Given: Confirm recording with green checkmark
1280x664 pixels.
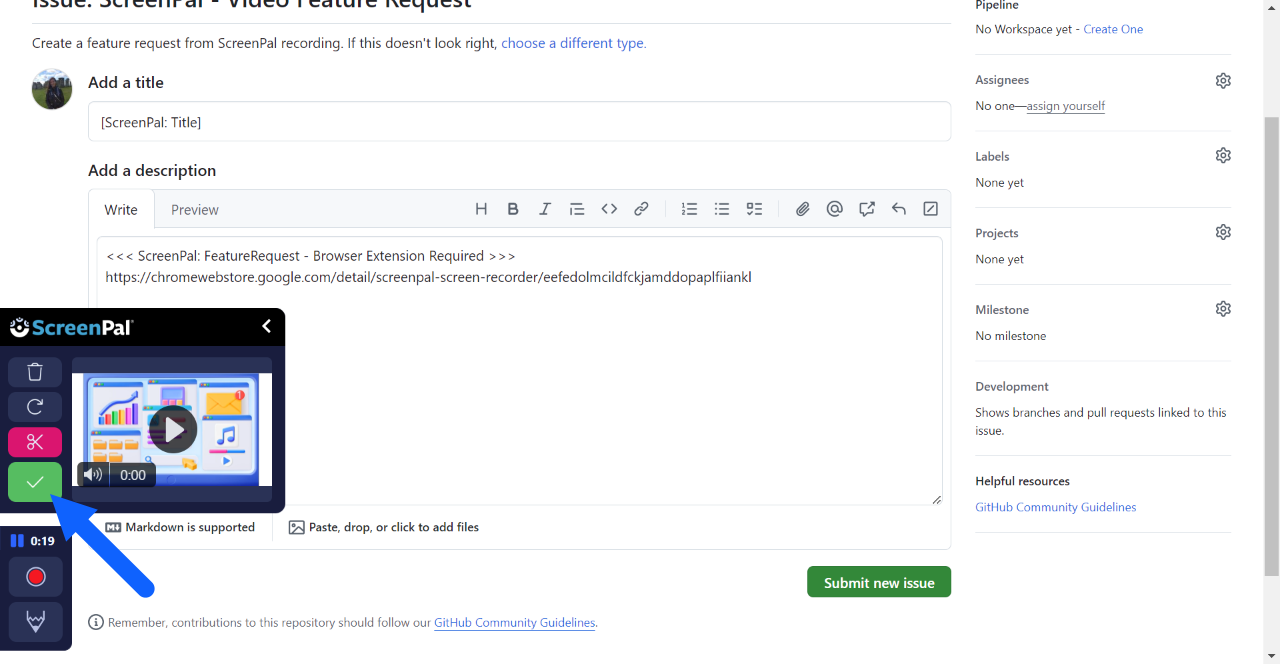Looking at the screenshot, I should 35,482.
